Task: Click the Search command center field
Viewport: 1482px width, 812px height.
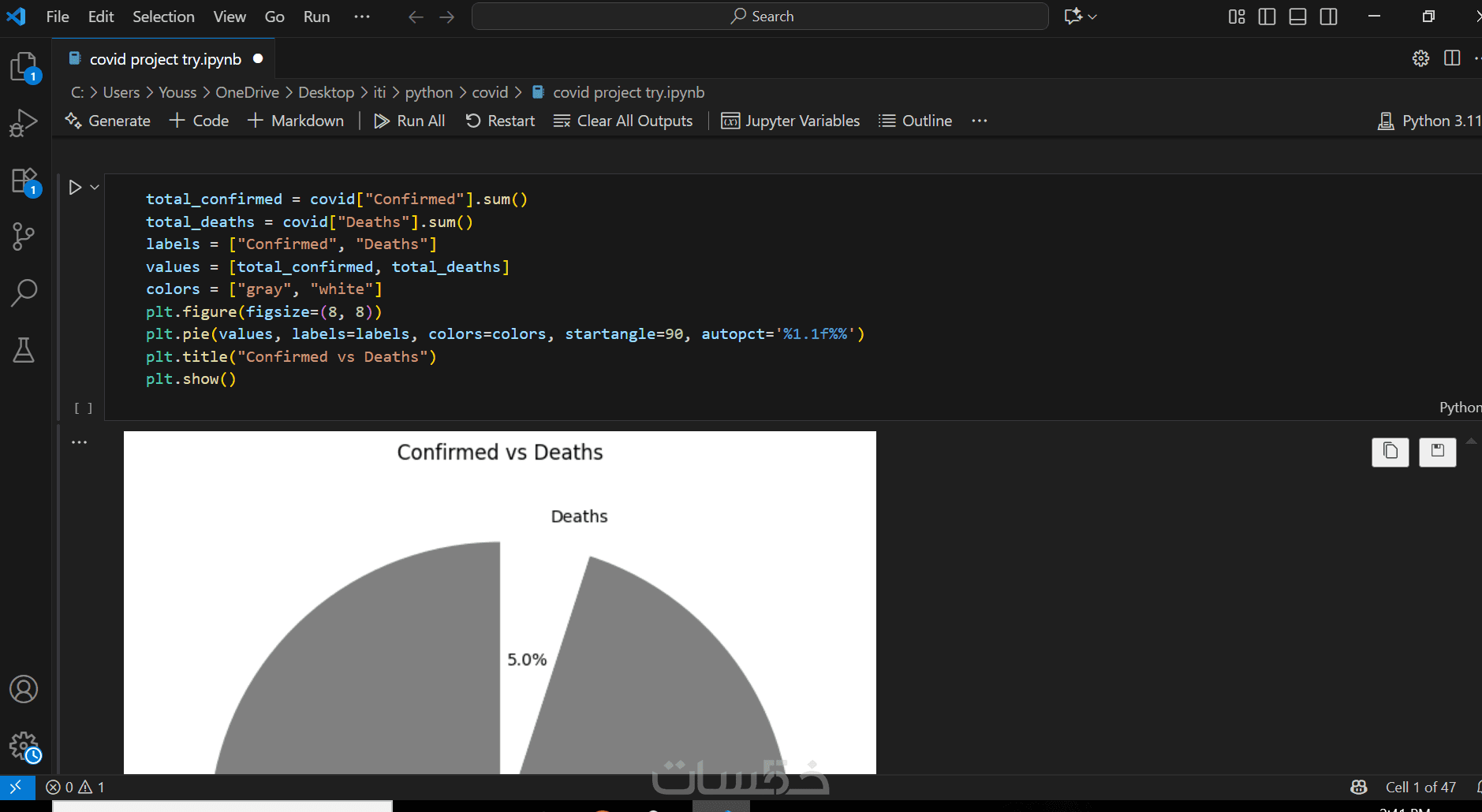Action: click(x=760, y=17)
